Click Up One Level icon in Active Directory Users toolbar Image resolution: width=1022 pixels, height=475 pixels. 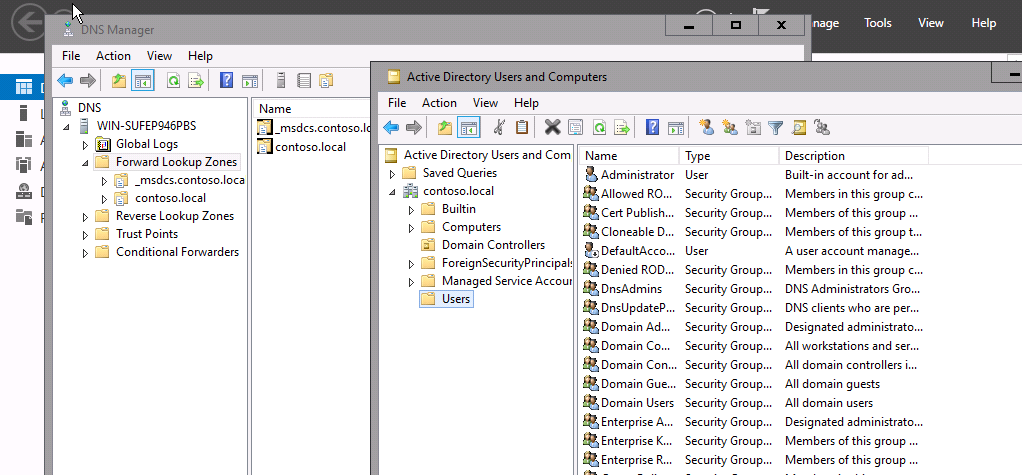pyautogui.click(x=445, y=127)
